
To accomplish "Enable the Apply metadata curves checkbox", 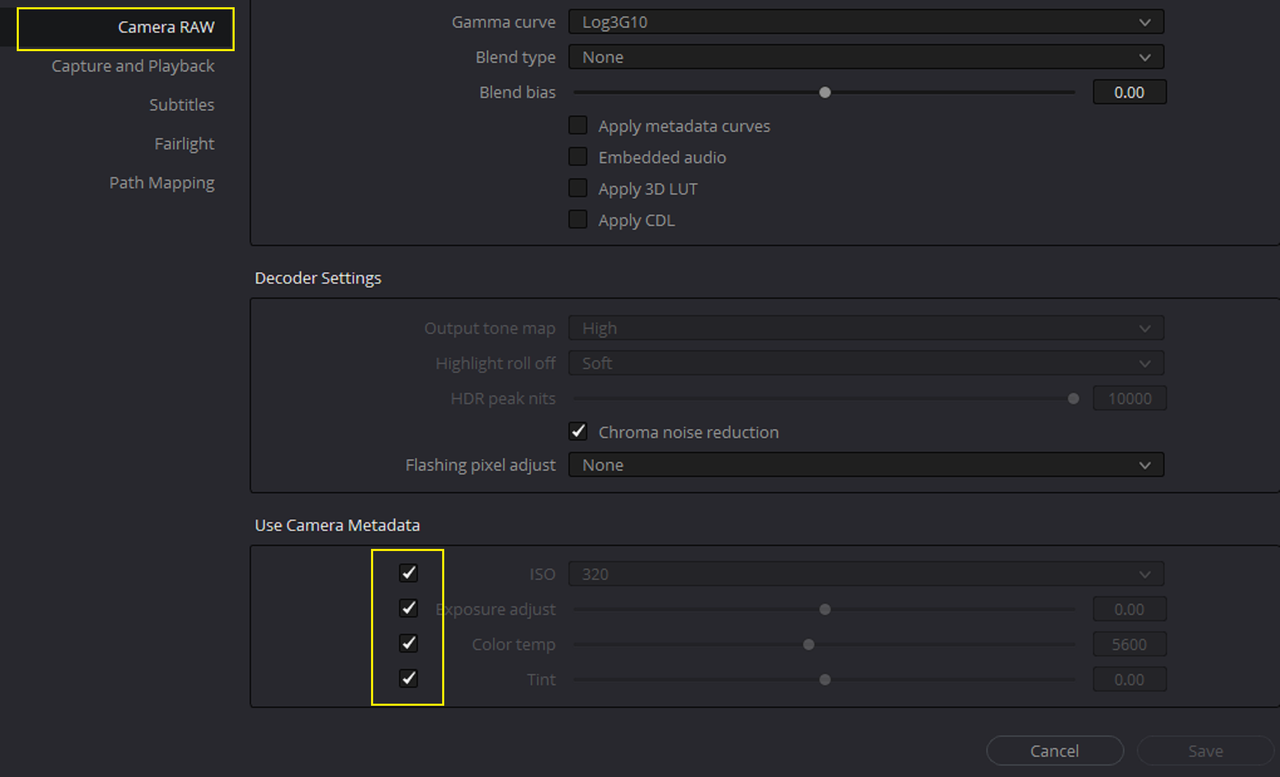I will pos(578,126).
